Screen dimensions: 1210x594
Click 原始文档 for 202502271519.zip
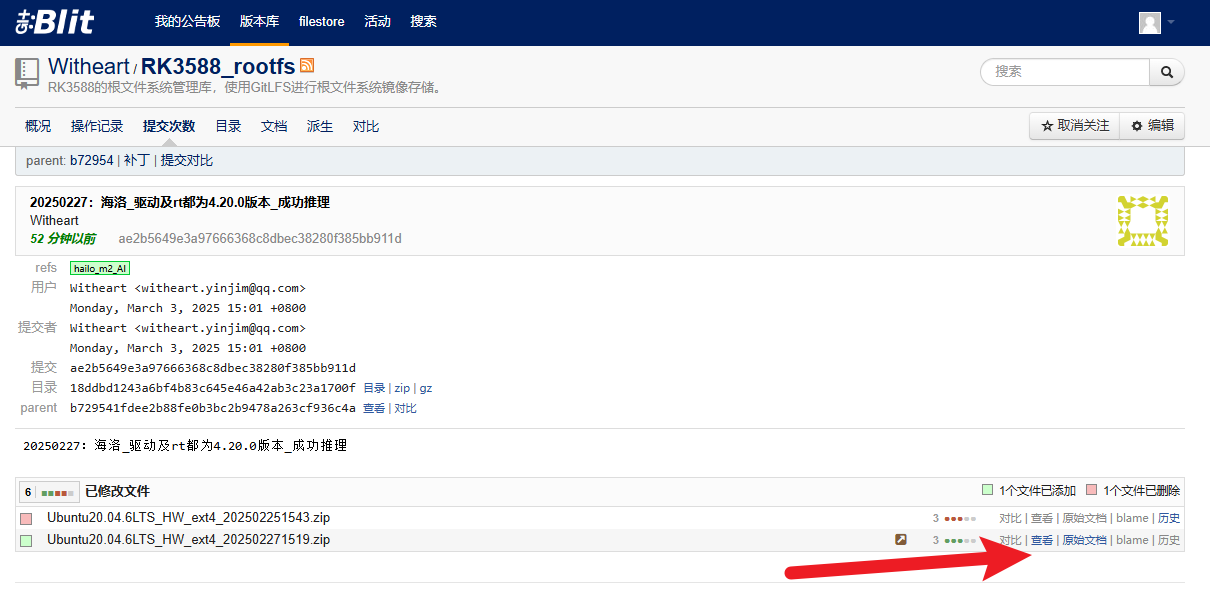1084,540
